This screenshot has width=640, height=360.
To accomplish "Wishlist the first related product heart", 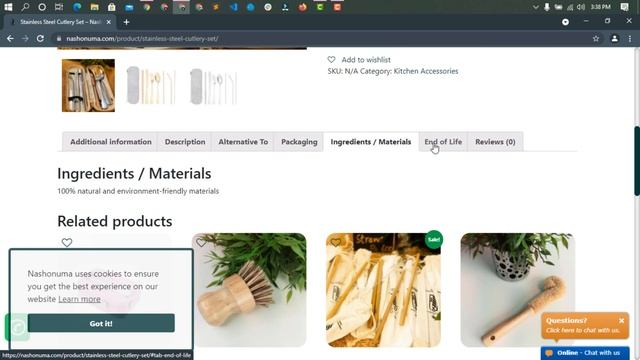I will [x=67, y=242].
